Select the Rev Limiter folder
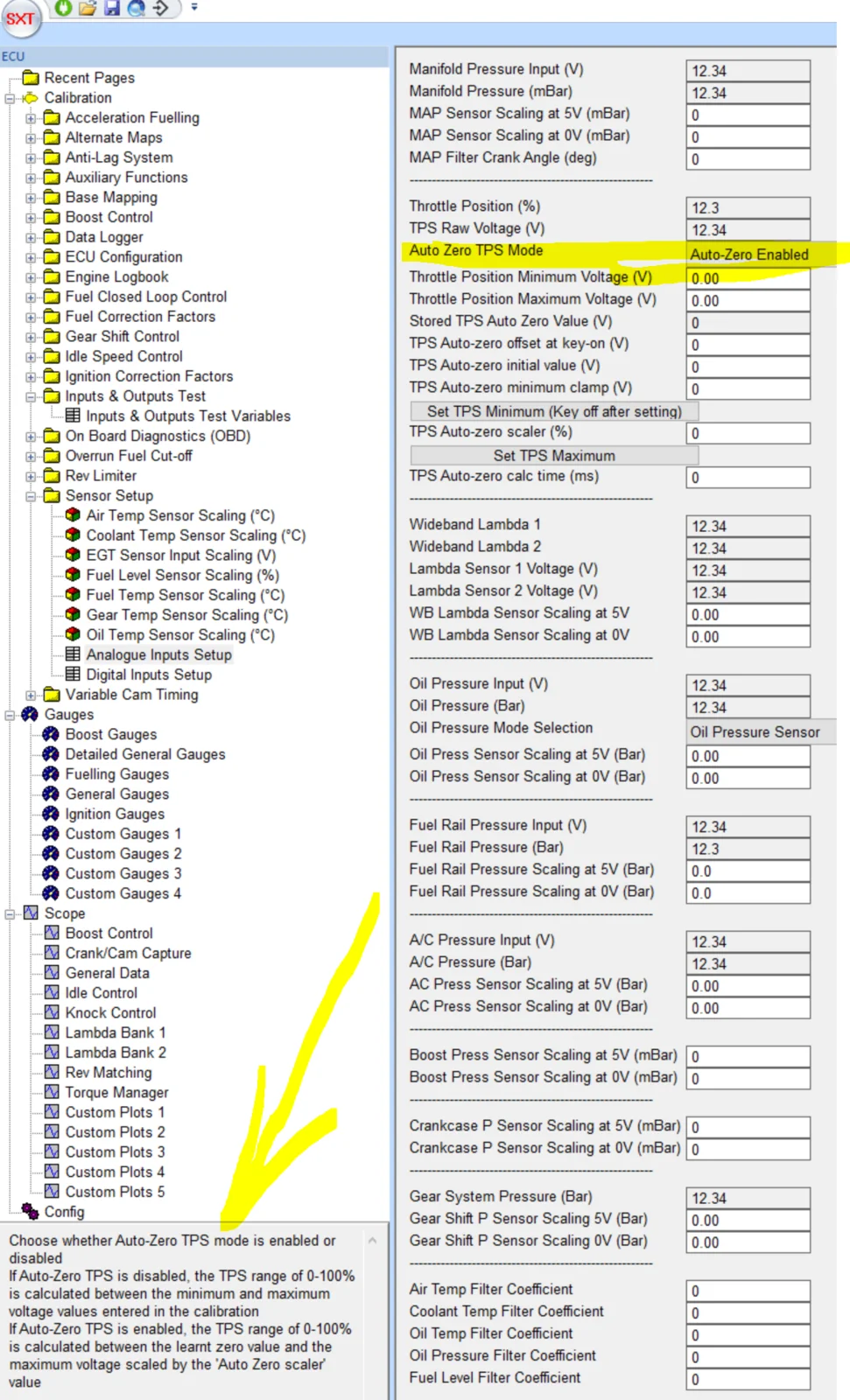850x1400 pixels. click(101, 476)
